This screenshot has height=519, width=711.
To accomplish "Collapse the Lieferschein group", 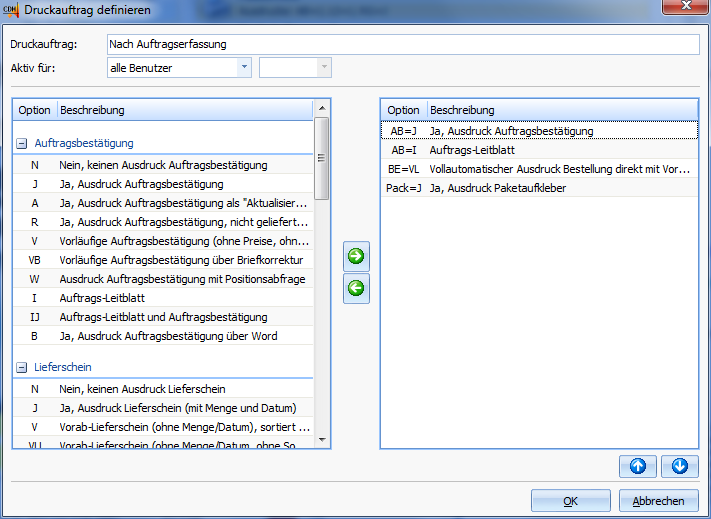I will (22, 368).
